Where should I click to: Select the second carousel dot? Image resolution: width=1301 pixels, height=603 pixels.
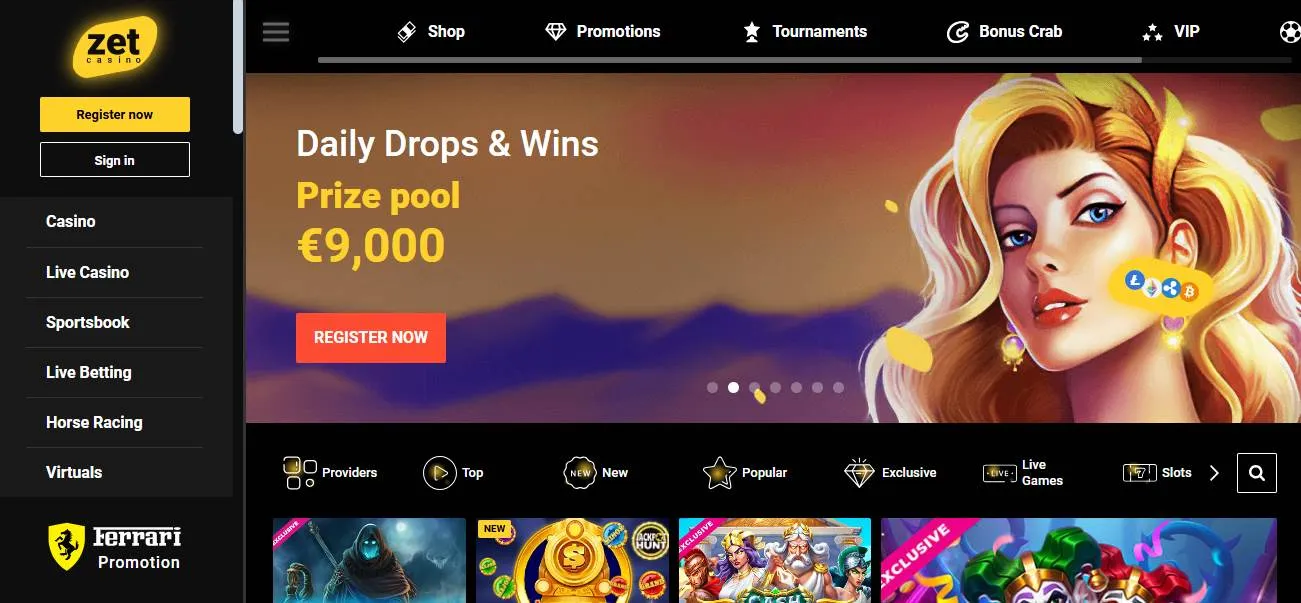(x=733, y=387)
